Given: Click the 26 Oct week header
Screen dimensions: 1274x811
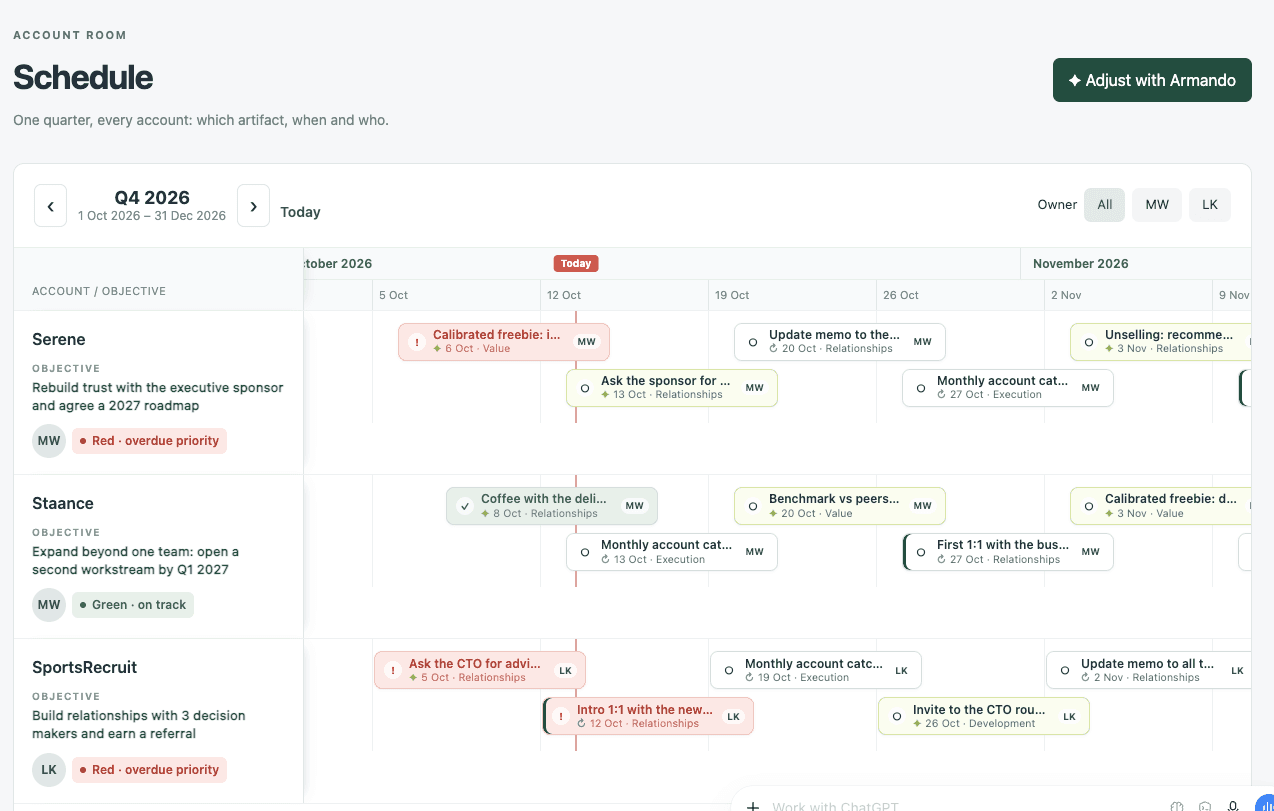Looking at the screenshot, I should (x=901, y=295).
